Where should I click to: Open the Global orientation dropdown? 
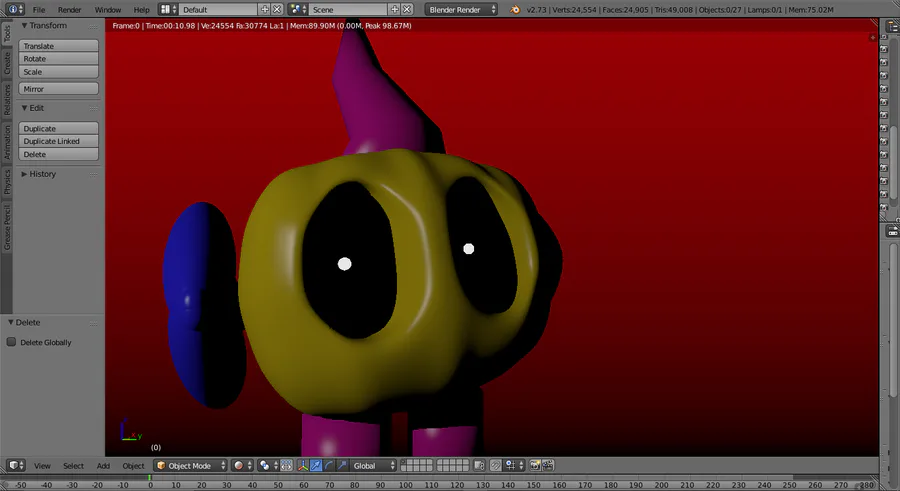click(373, 466)
